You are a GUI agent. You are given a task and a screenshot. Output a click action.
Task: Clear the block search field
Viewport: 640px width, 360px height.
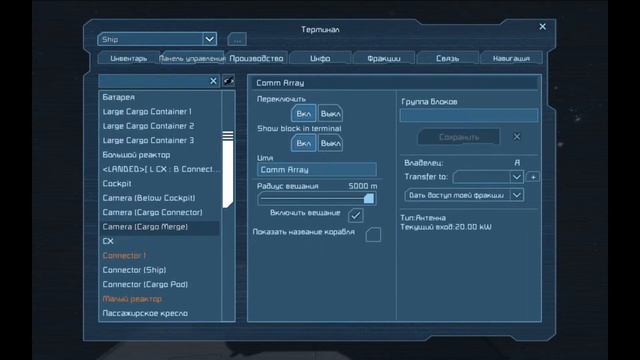213,81
